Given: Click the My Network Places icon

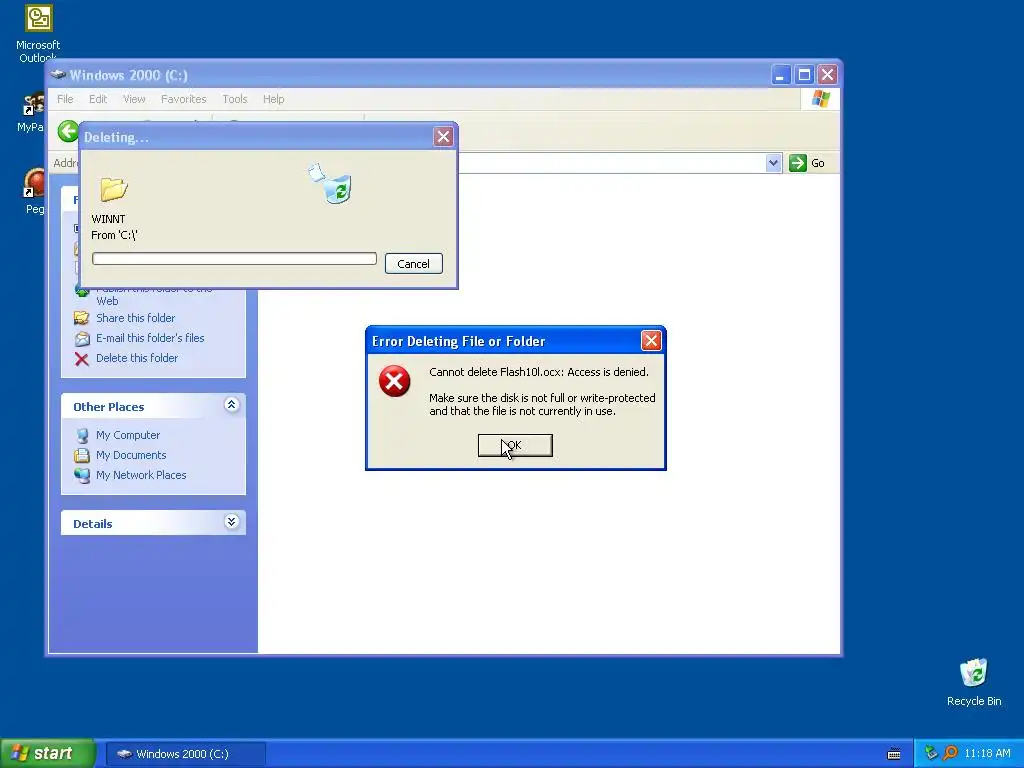Looking at the screenshot, I should (x=82, y=475).
